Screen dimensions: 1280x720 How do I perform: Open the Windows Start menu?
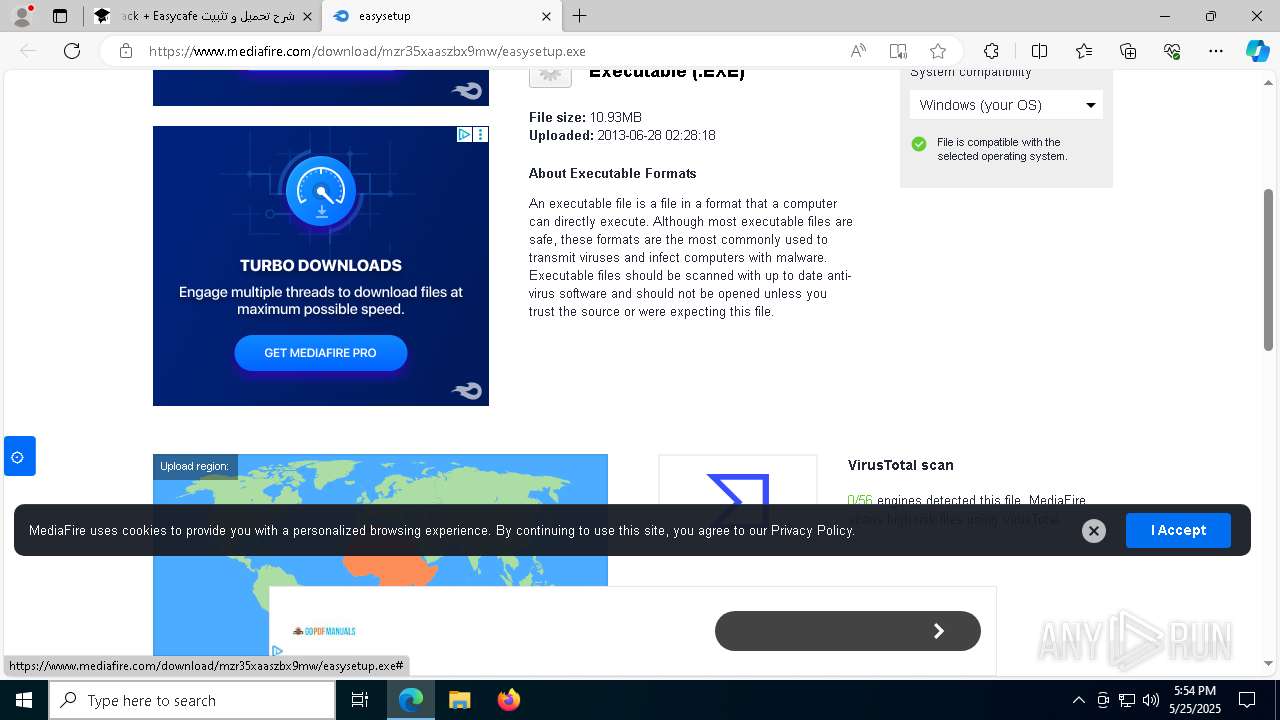tap(24, 700)
